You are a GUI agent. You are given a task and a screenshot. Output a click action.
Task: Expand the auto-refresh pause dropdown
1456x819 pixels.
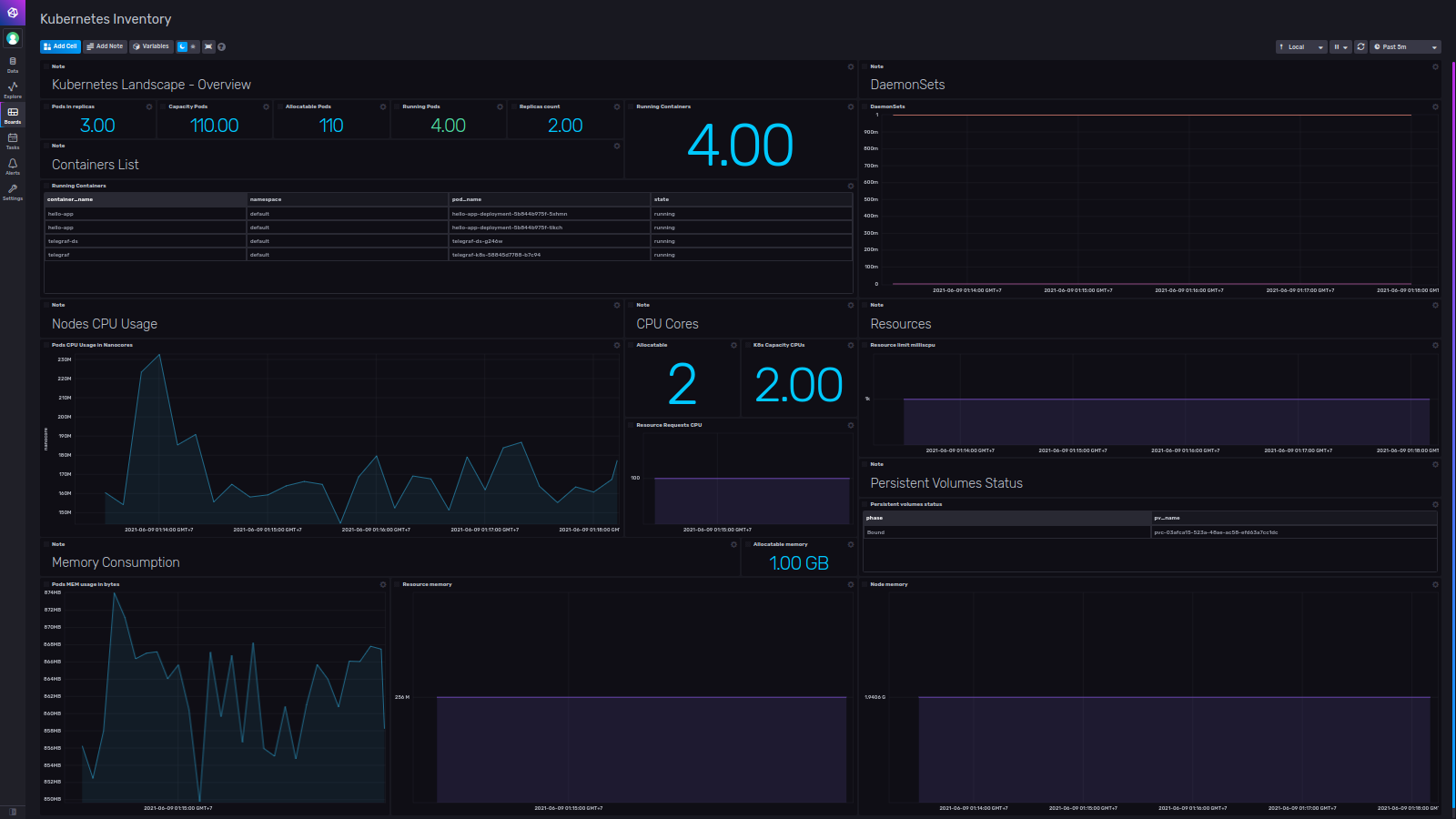coord(1340,46)
